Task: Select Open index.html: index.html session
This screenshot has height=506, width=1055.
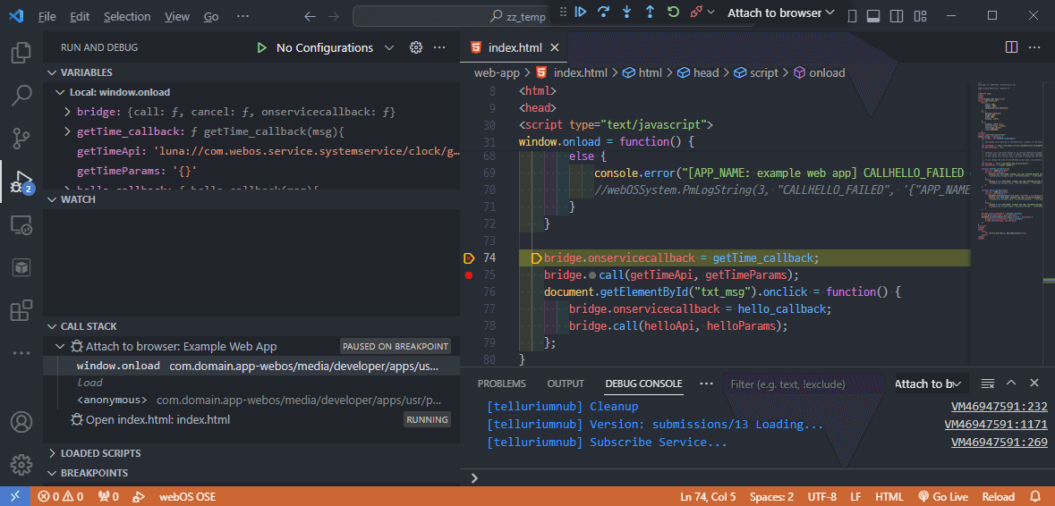Action: 252,420
